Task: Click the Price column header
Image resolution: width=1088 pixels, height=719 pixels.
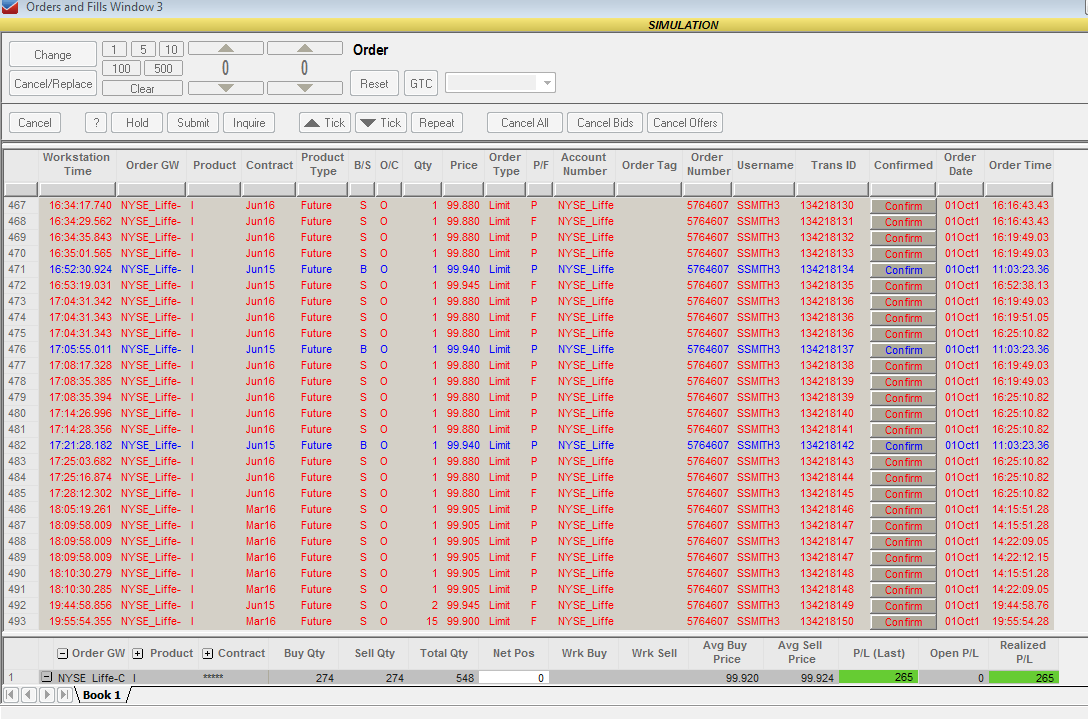Action: click(x=464, y=164)
